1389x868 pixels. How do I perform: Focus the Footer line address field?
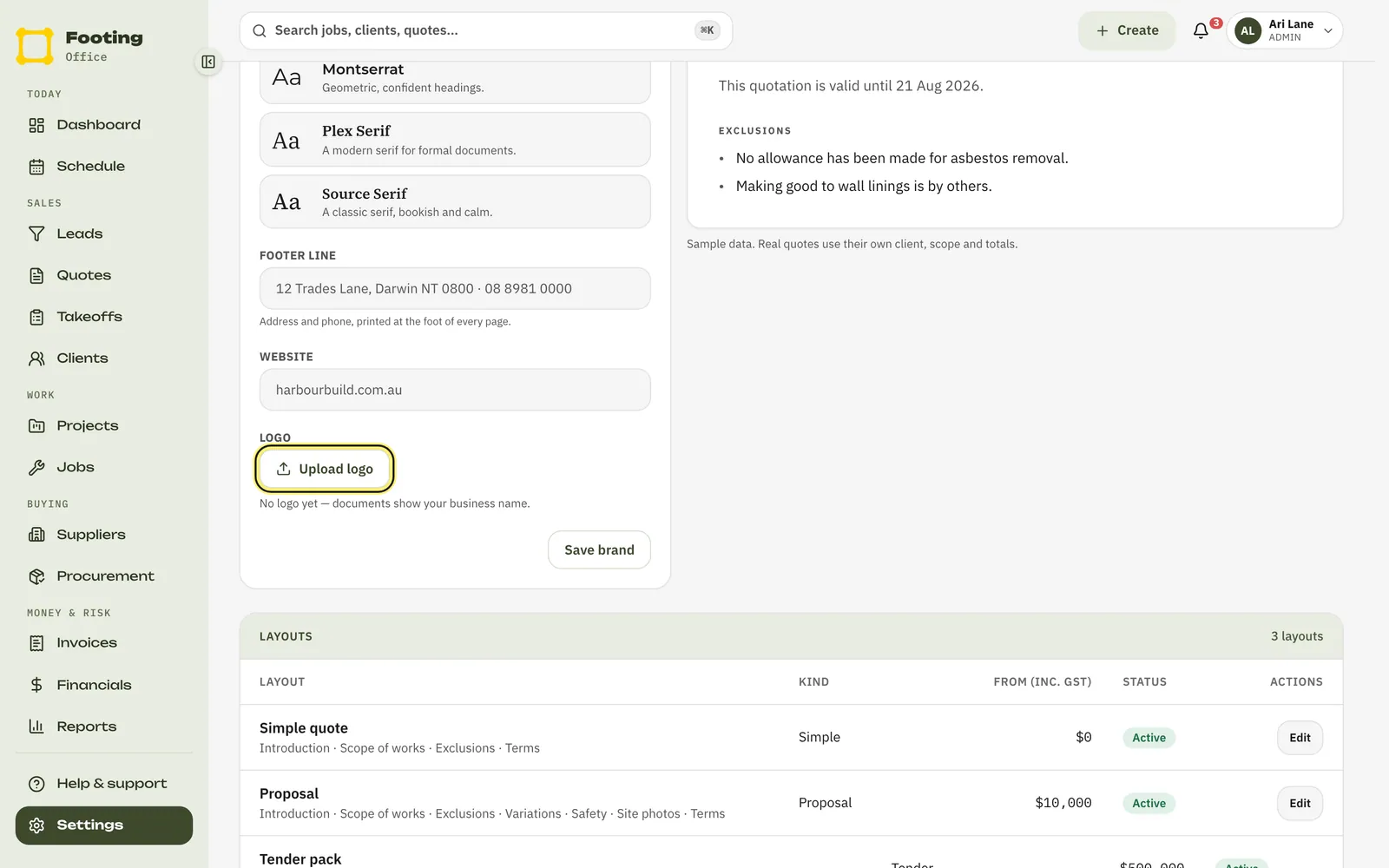455,288
